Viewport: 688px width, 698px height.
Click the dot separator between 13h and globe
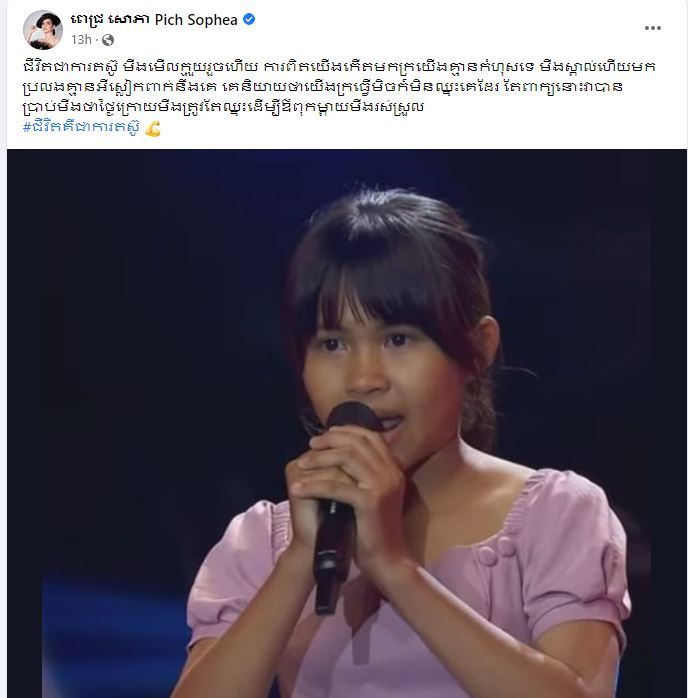coord(97,41)
